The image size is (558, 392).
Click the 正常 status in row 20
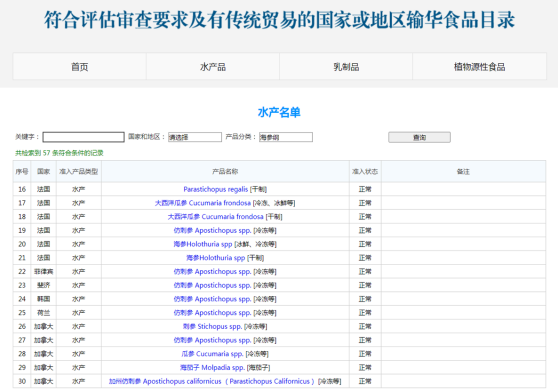[x=365, y=244]
